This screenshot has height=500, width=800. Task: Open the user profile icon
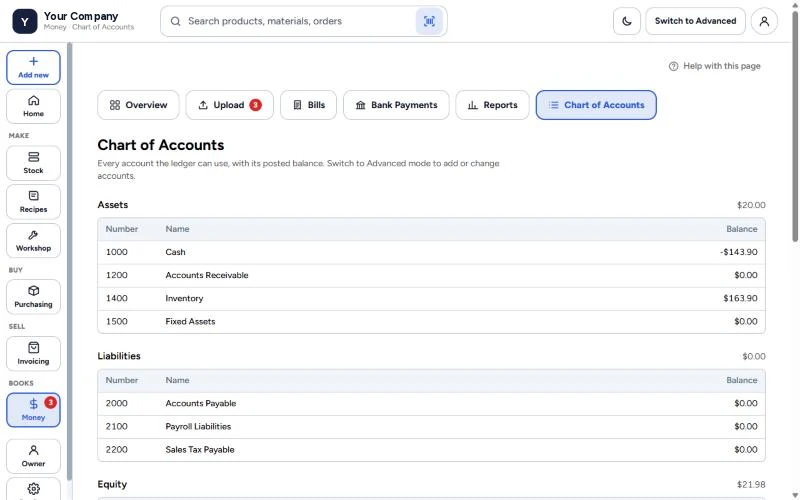[x=764, y=21]
